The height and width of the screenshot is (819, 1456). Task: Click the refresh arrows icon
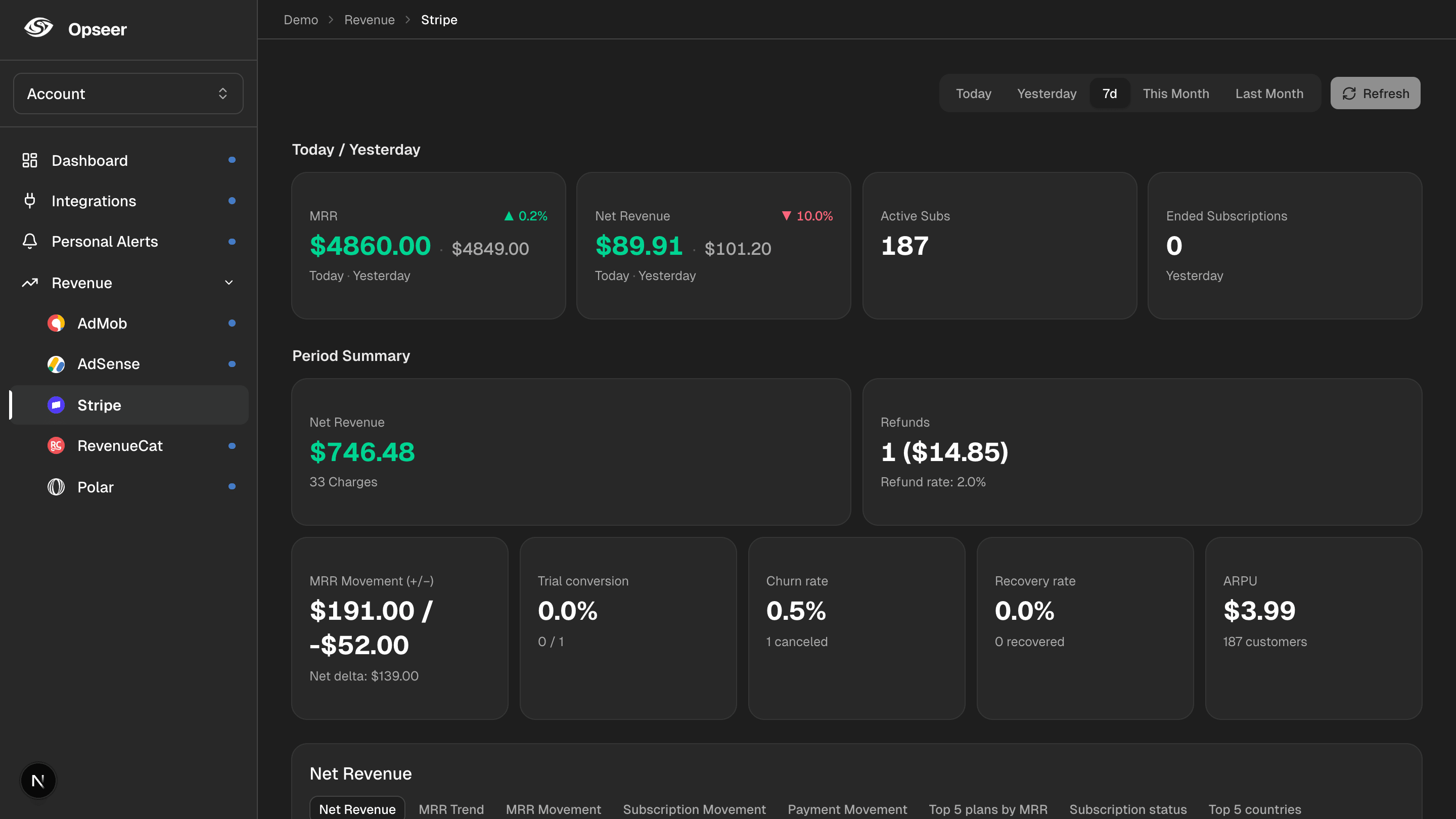1349,93
